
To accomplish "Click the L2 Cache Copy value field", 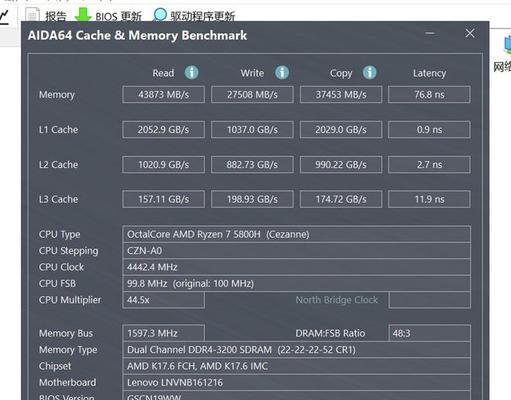I will point(341,165).
